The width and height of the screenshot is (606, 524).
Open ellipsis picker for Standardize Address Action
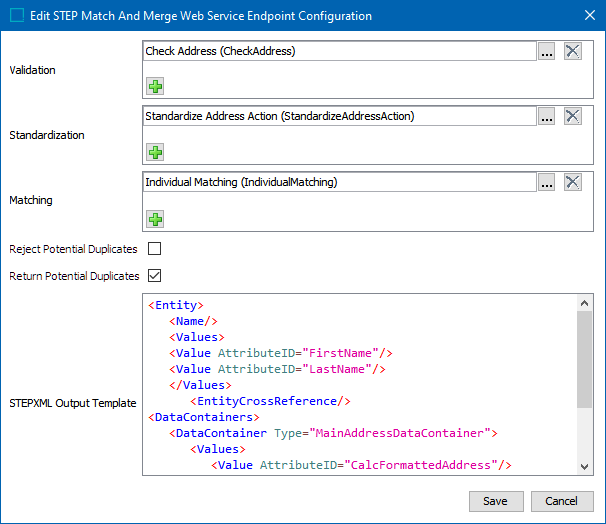click(546, 117)
